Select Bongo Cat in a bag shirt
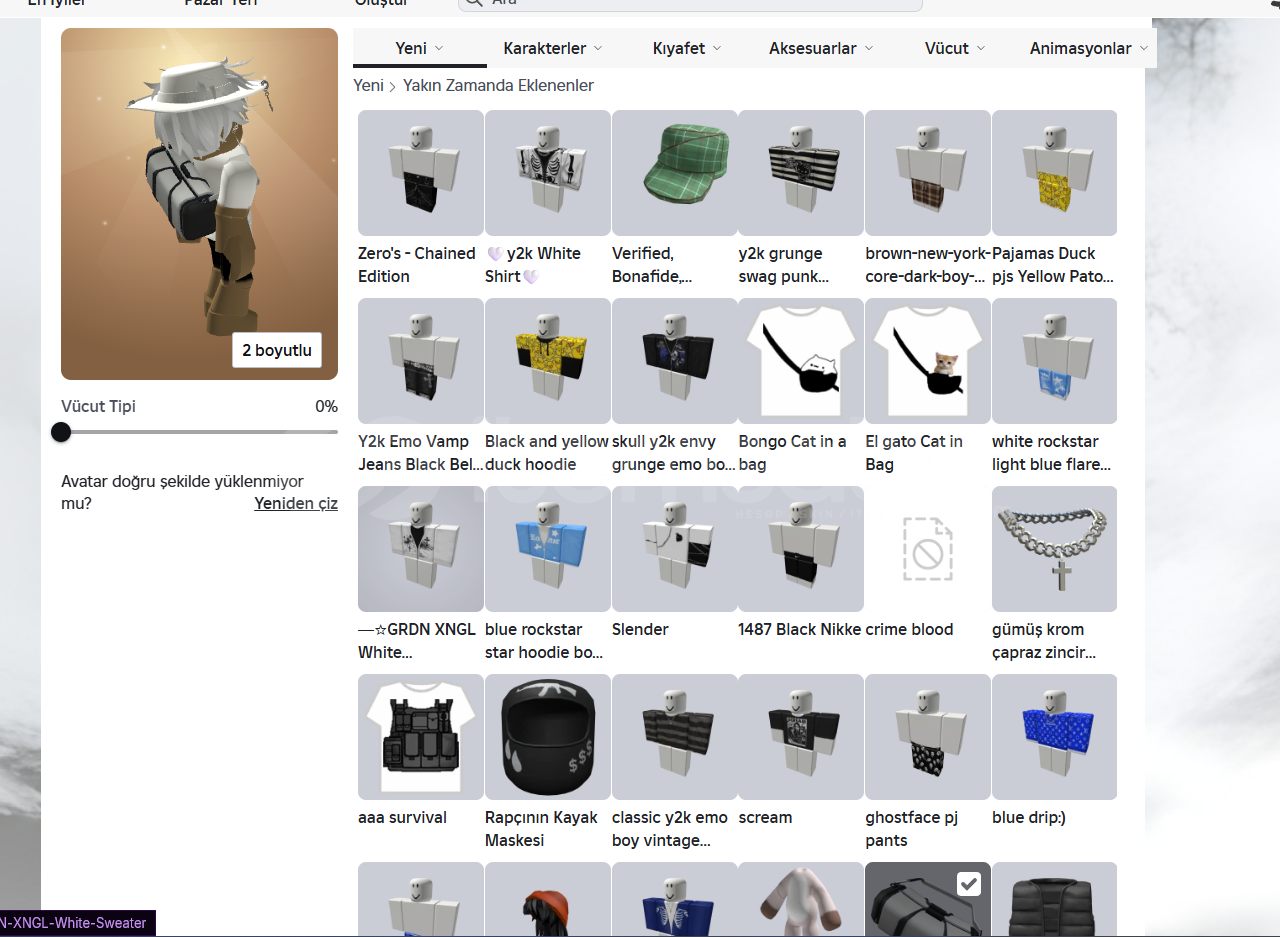Image resolution: width=1280 pixels, height=937 pixels. coord(801,361)
